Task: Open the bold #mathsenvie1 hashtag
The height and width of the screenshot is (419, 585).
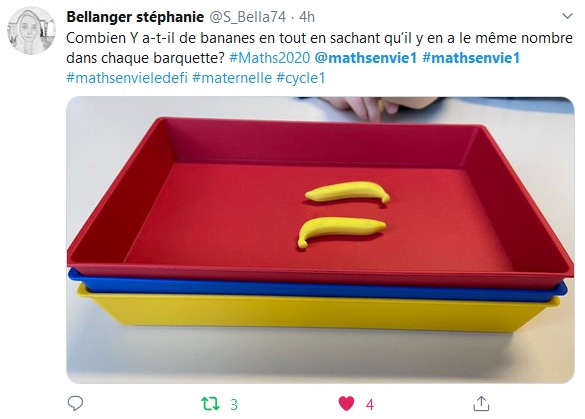Action: (471, 58)
